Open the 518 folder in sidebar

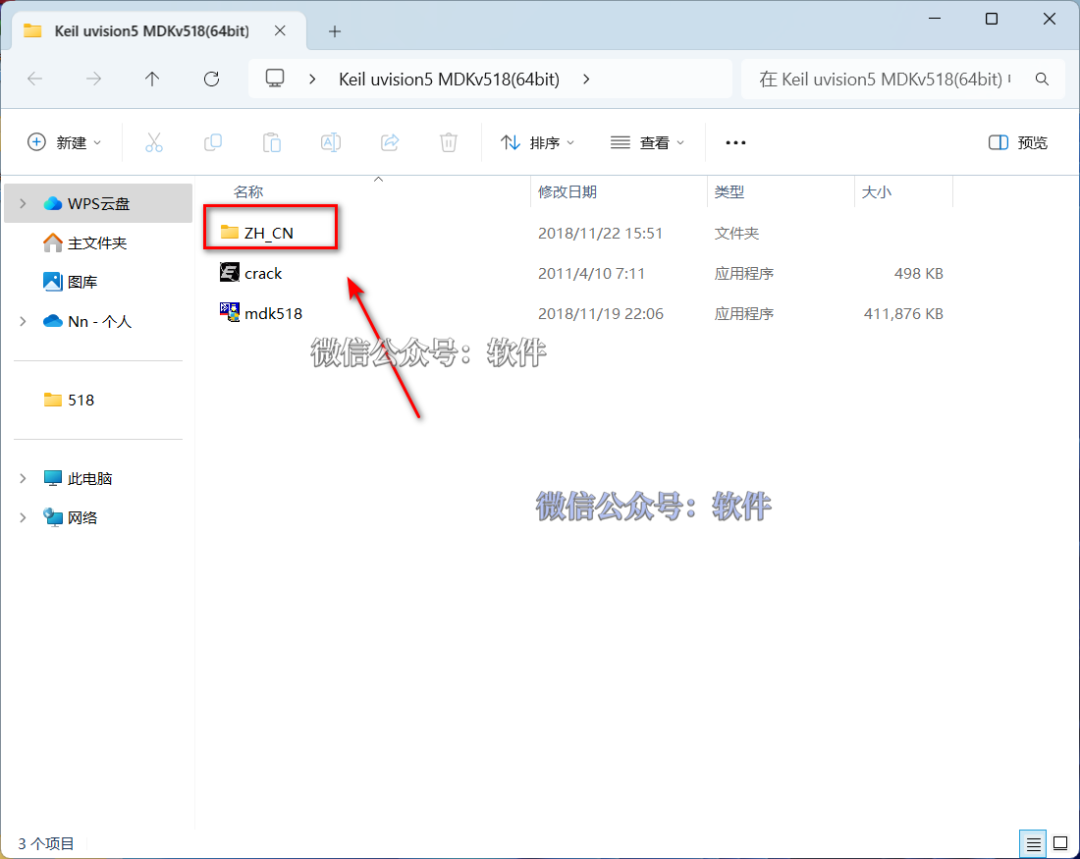point(69,400)
